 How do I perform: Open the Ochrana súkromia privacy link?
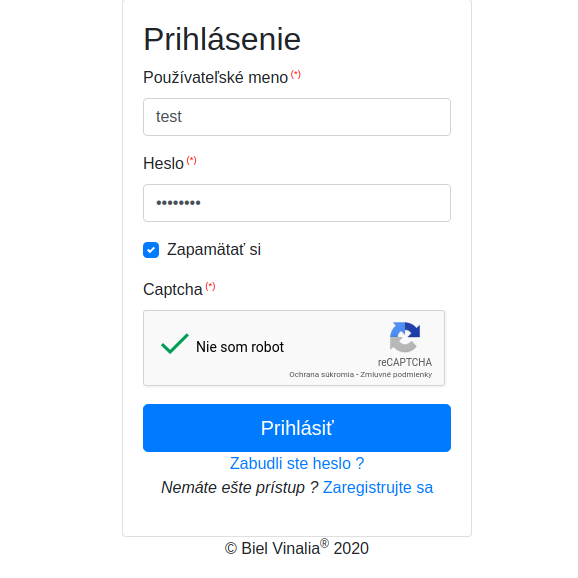point(321,375)
